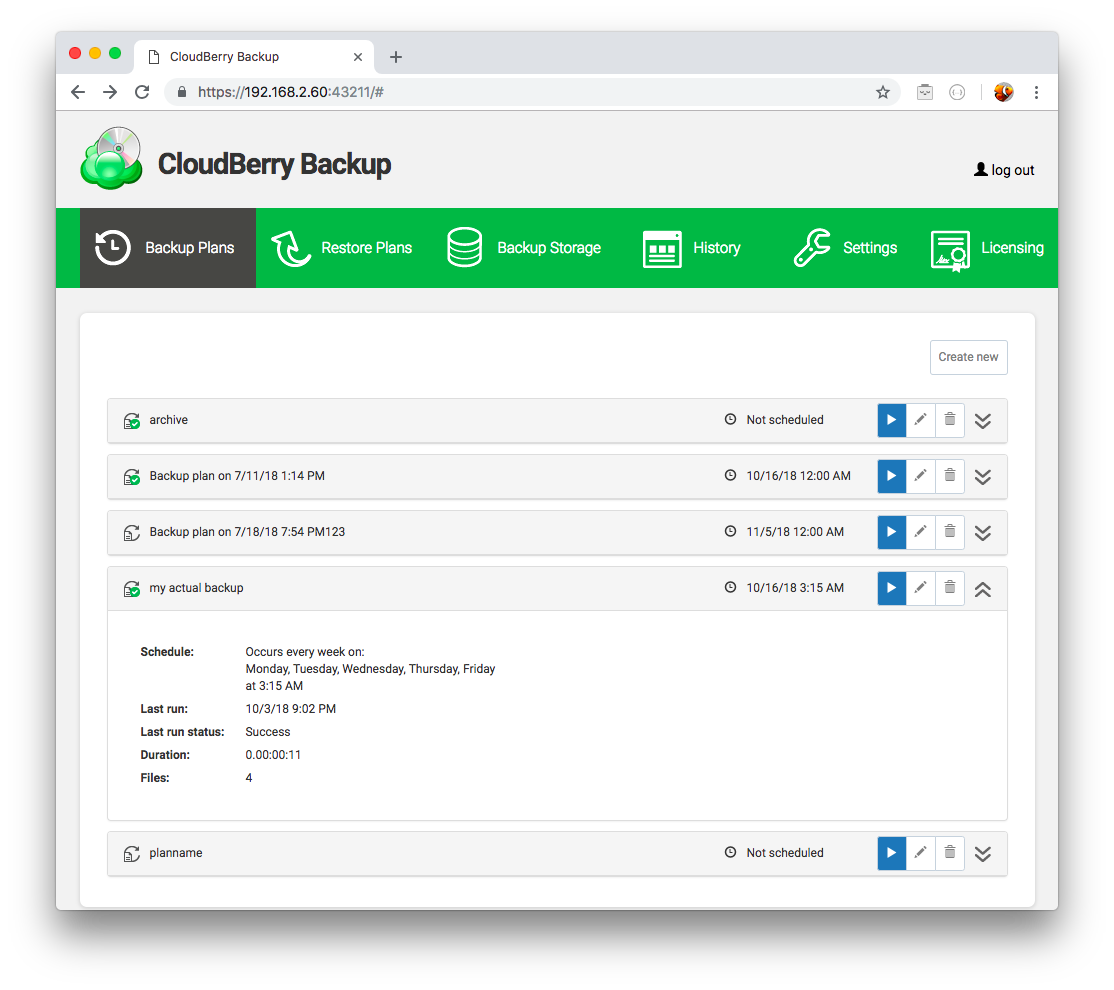Expand Backup plan on 7/11/18 details
The width and height of the screenshot is (1114, 990).
[x=983, y=477]
